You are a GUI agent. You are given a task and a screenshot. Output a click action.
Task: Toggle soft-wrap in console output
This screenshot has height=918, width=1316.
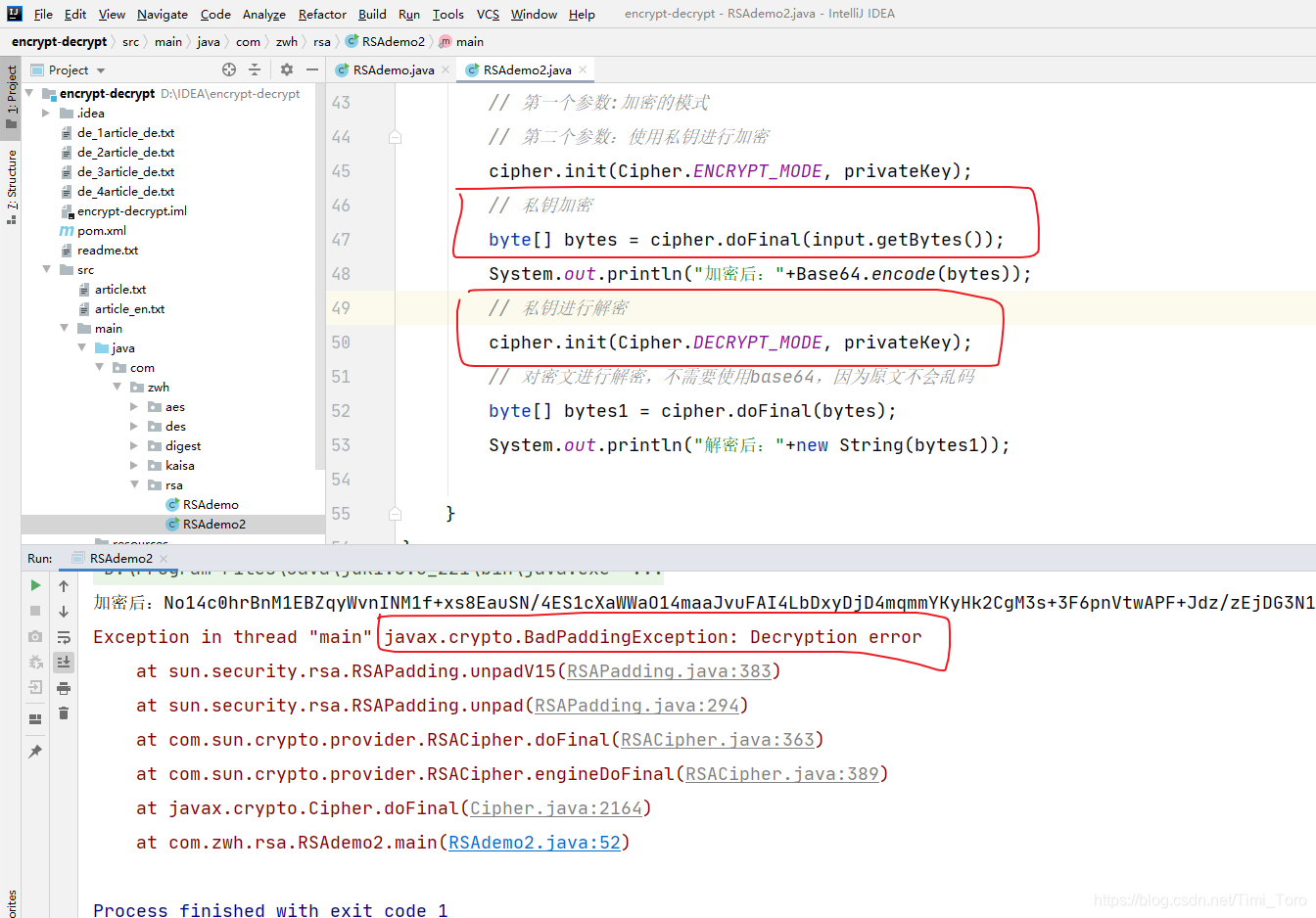click(x=64, y=636)
